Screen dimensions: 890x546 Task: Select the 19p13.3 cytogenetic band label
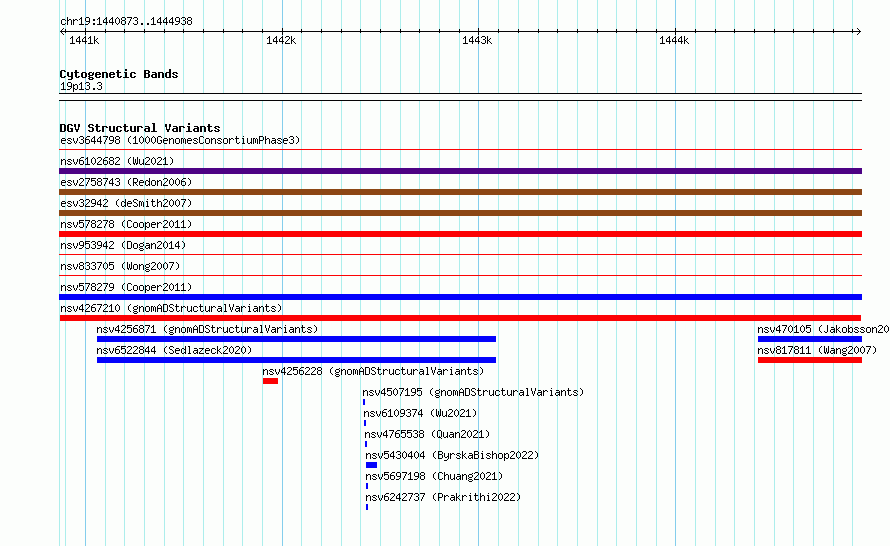click(x=81, y=86)
